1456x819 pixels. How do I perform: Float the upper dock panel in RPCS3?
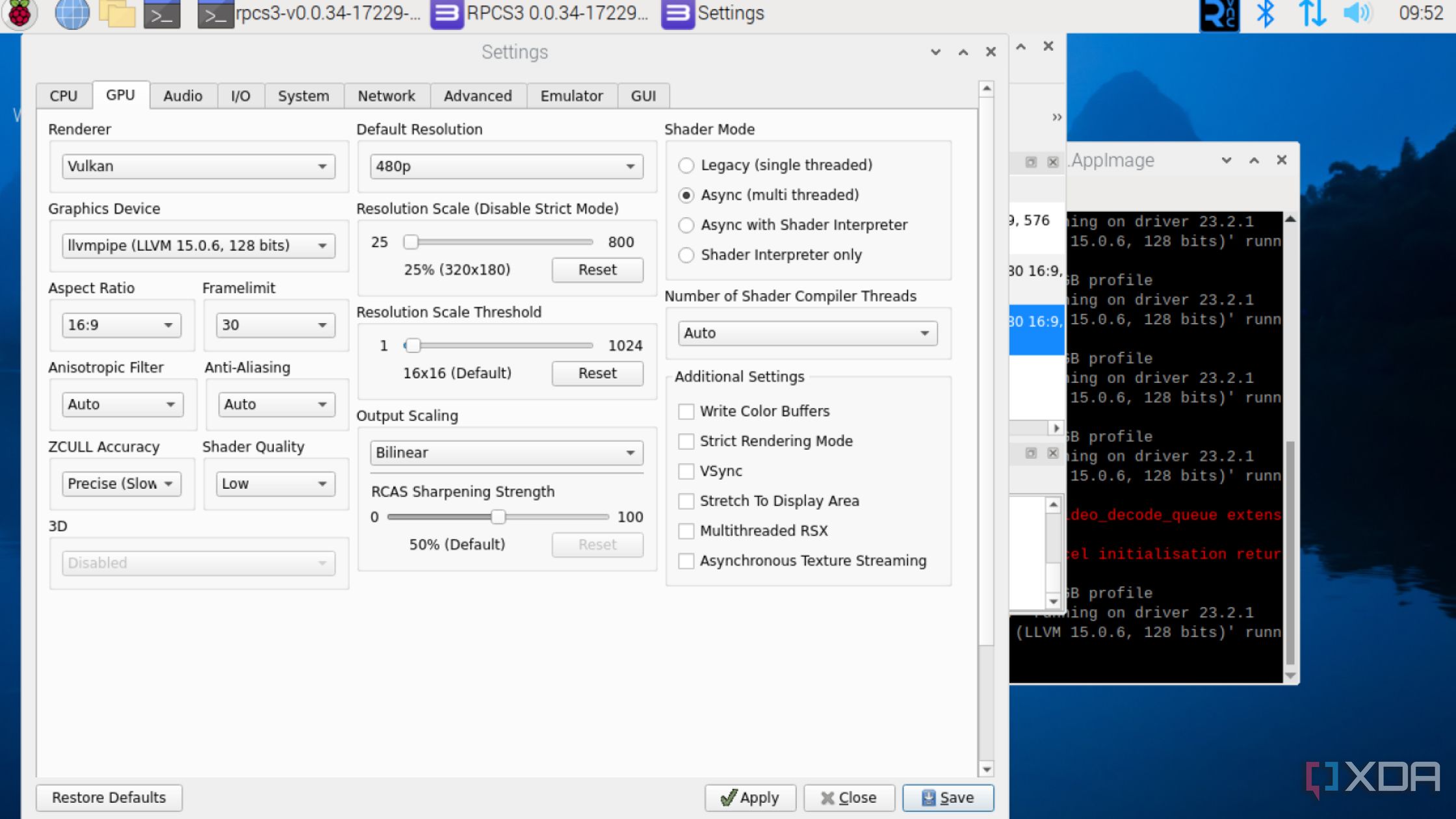[1031, 162]
